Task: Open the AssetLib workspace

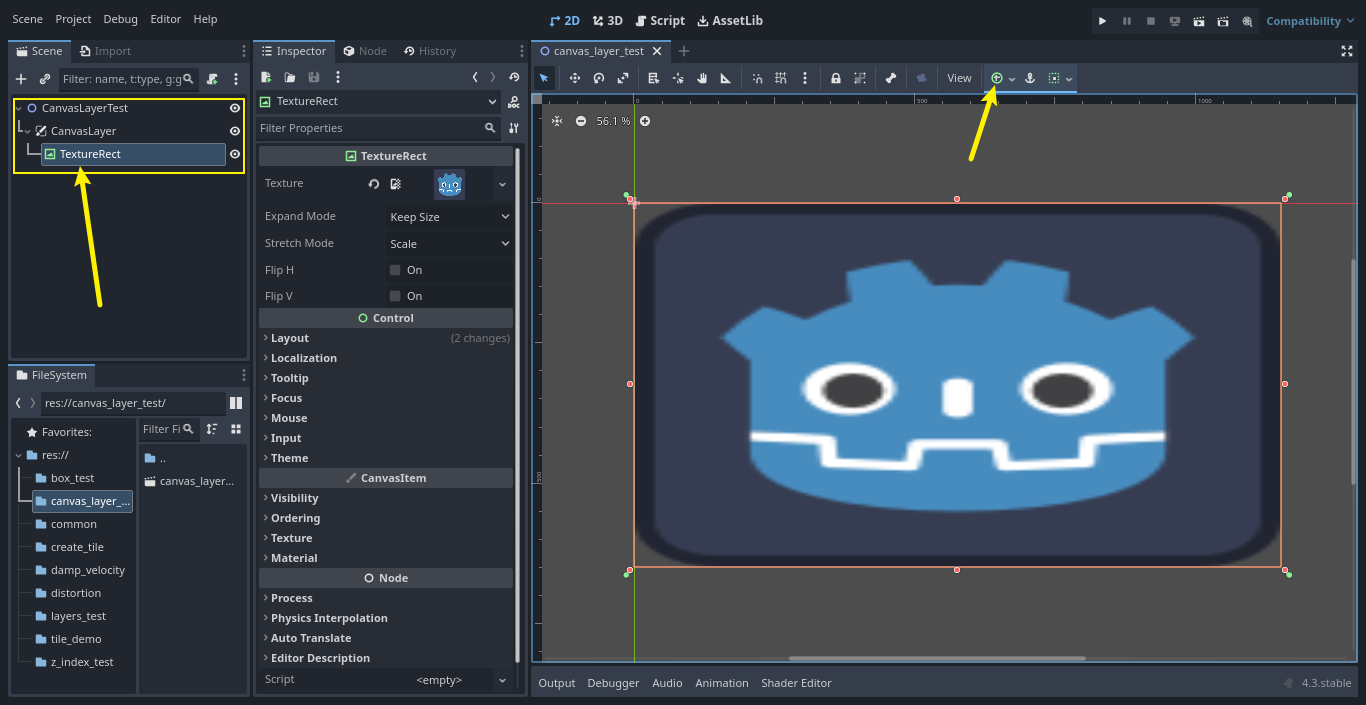Action: pyautogui.click(x=730, y=20)
